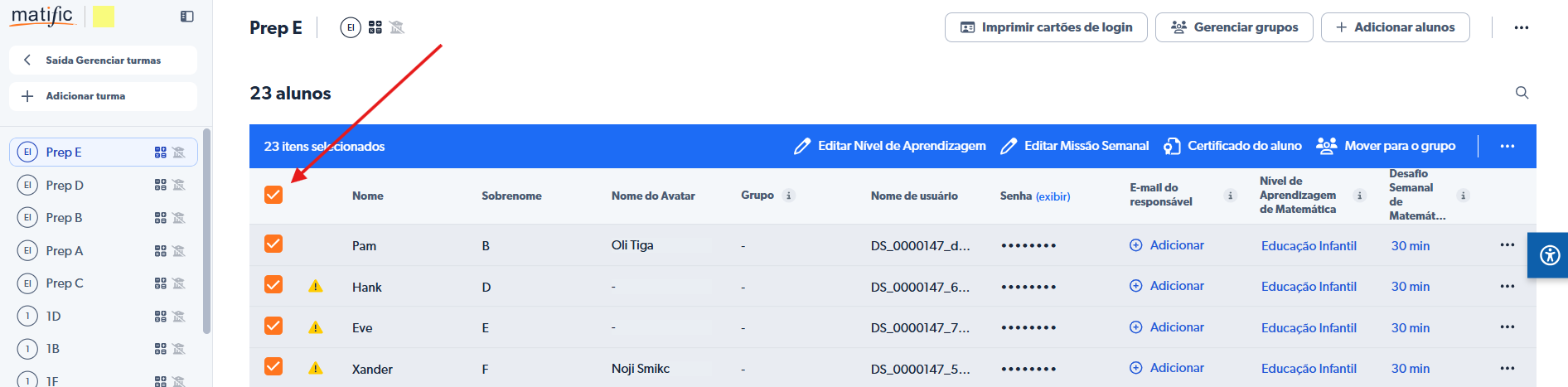Open accessibility options widget
This screenshot has height=387, width=1568.
[1549, 255]
